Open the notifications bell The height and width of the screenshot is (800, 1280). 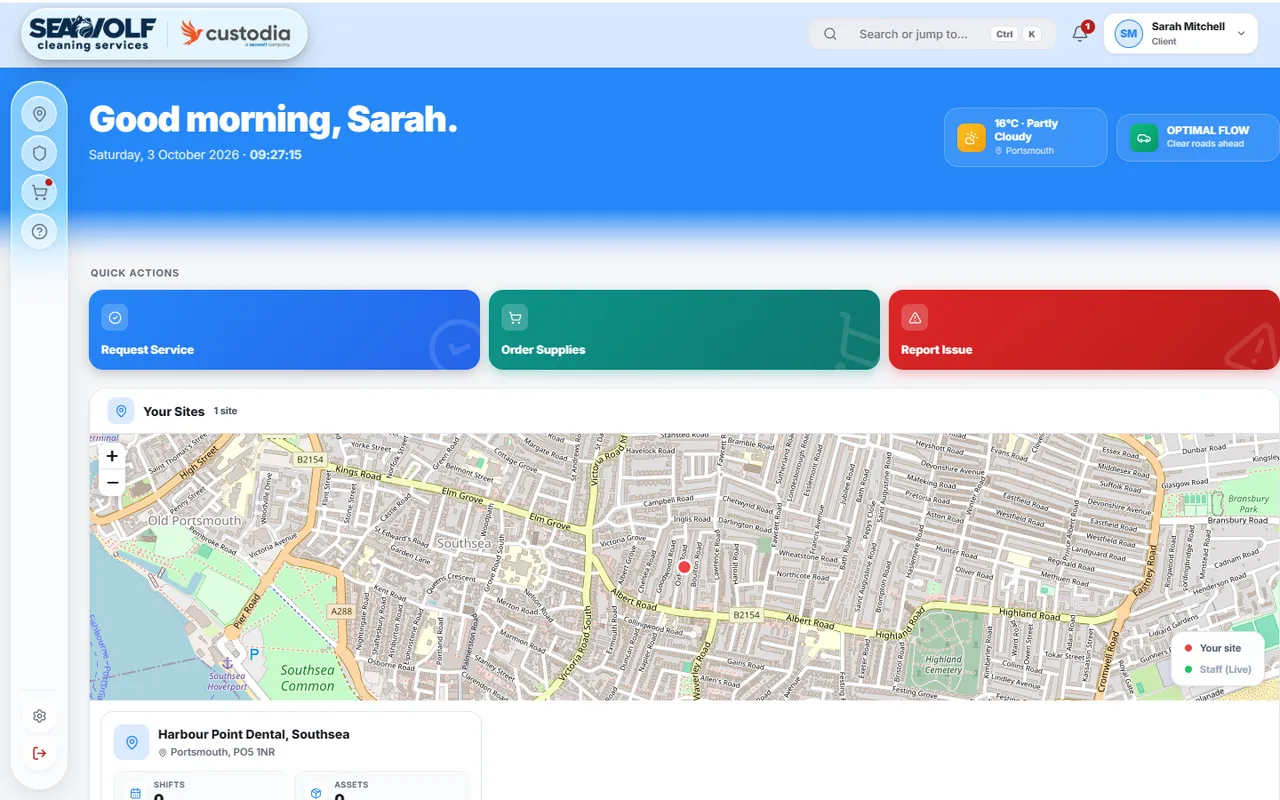[1080, 34]
